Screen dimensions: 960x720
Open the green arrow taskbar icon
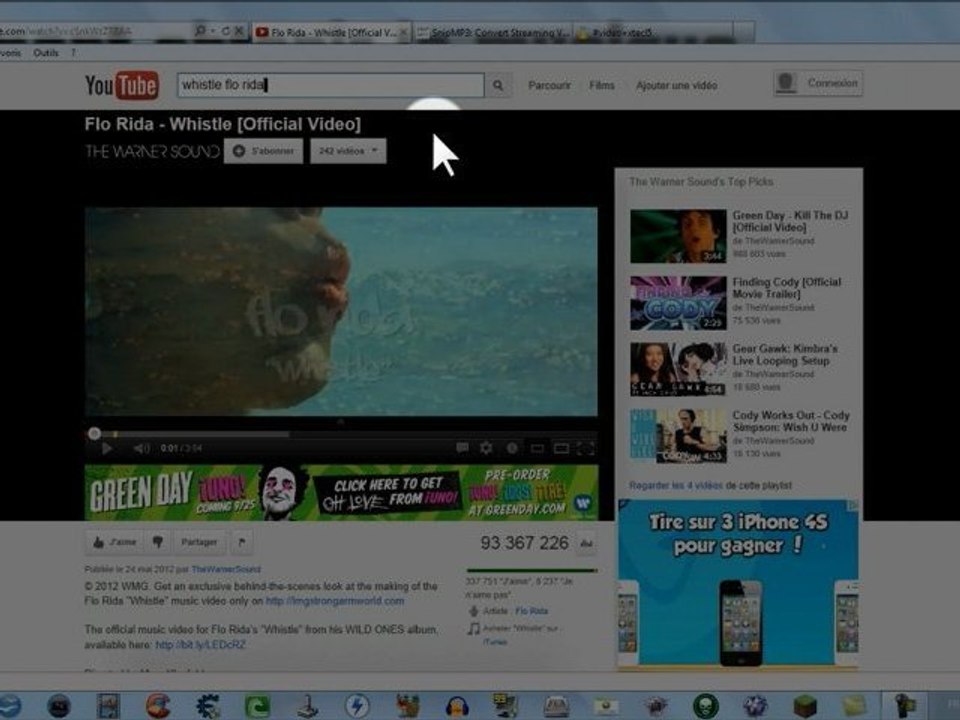[x=258, y=706]
